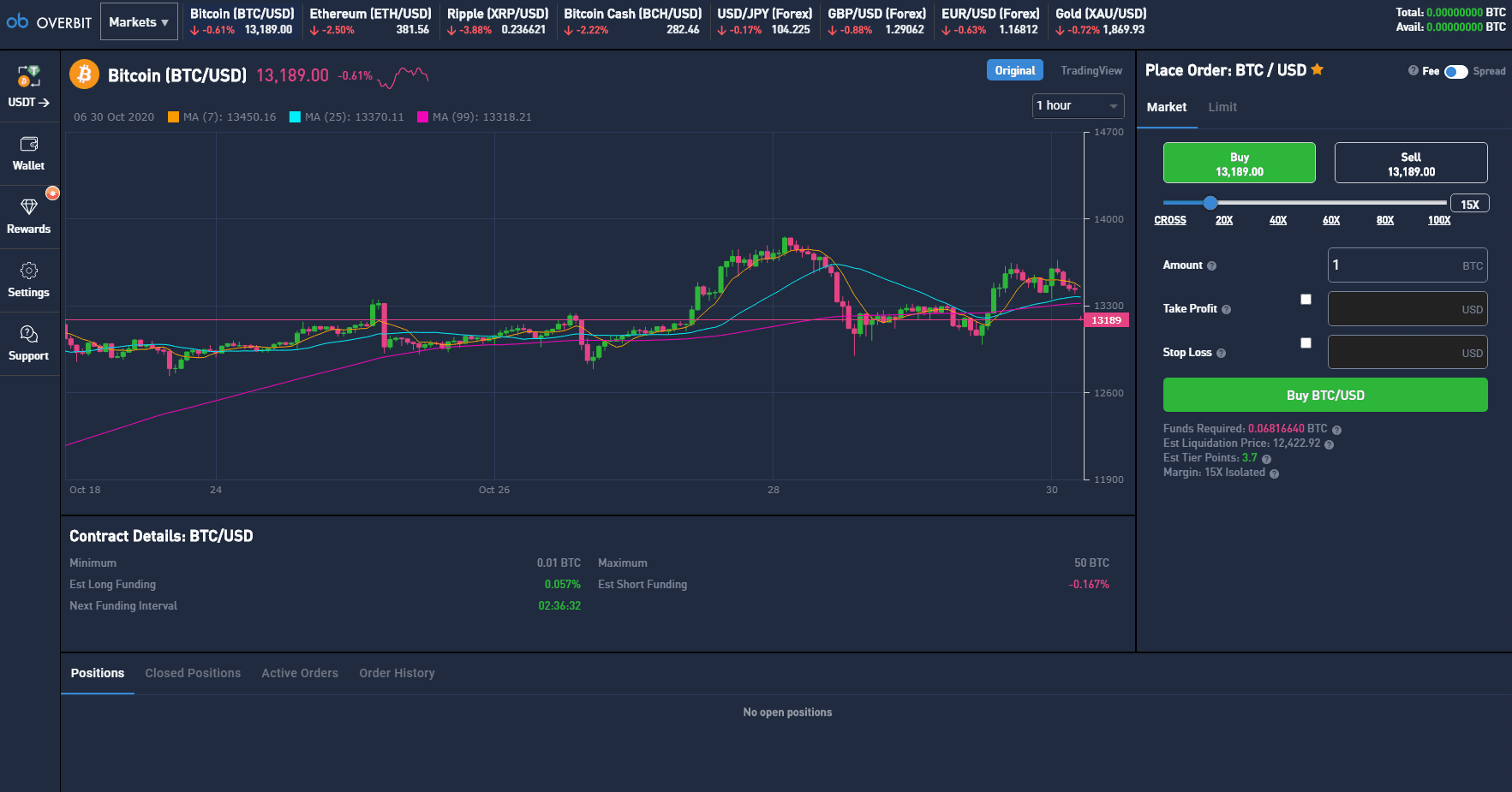This screenshot has height=792, width=1512.
Task: Select USD/JPY (Forex) in ticker bar
Action: (764, 21)
